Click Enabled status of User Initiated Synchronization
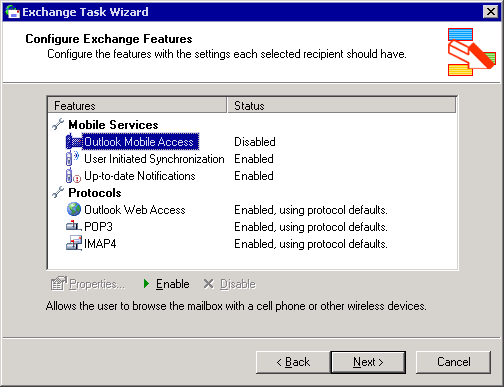Screen dimensions: 504x387 pos(254,159)
